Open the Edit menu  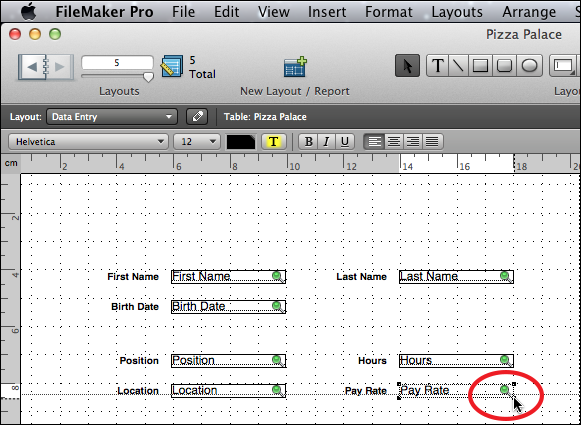226,12
